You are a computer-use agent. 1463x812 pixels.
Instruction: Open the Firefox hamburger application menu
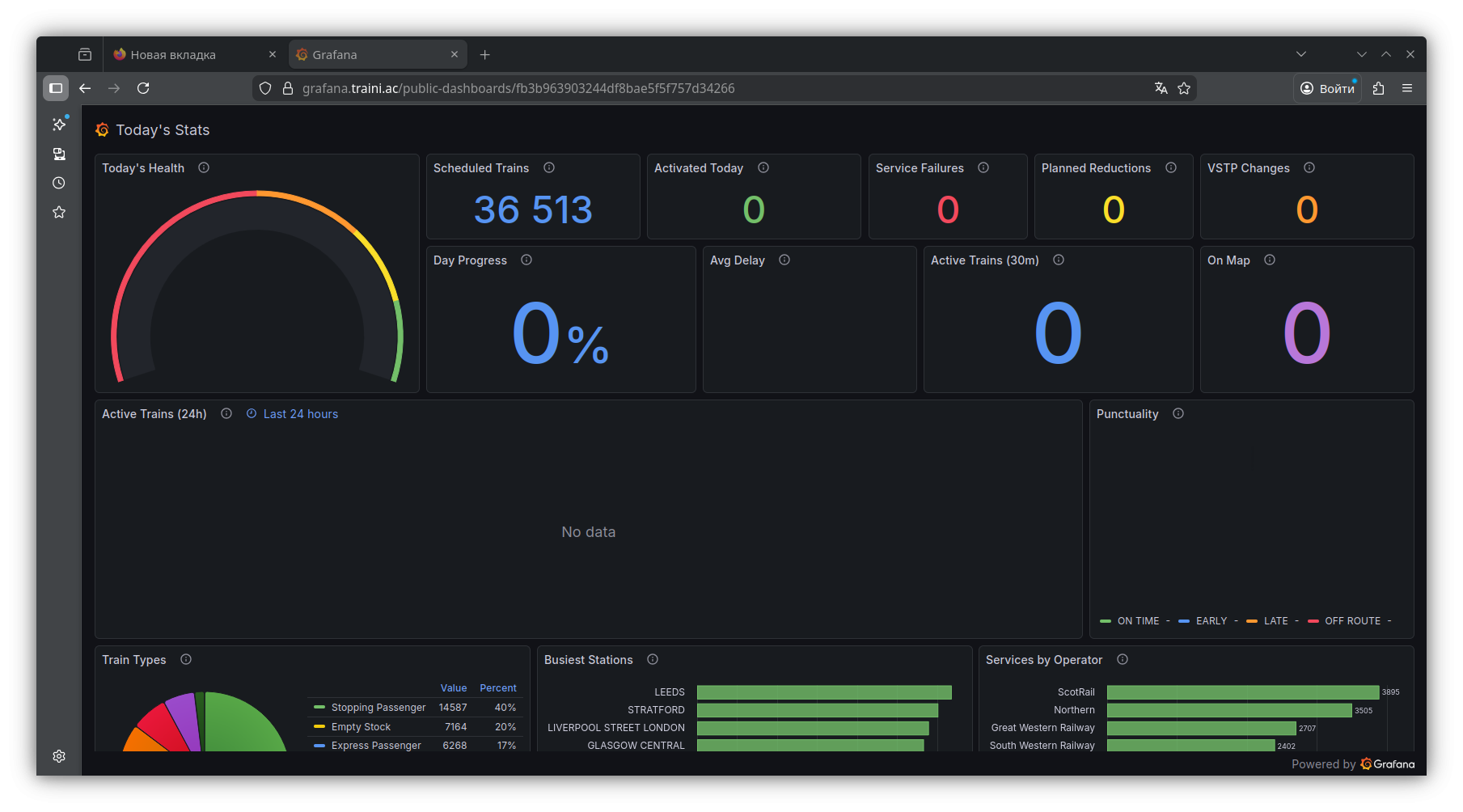[x=1407, y=89]
